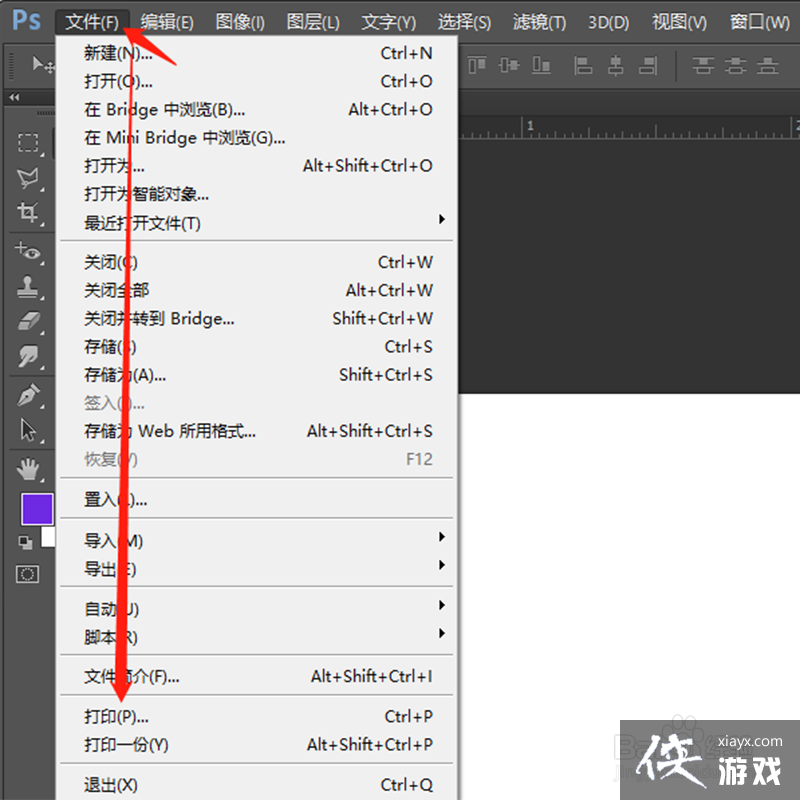Toggle Quick Mask mode icon
The width and height of the screenshot is (800, 800).
tap(28, 574)
